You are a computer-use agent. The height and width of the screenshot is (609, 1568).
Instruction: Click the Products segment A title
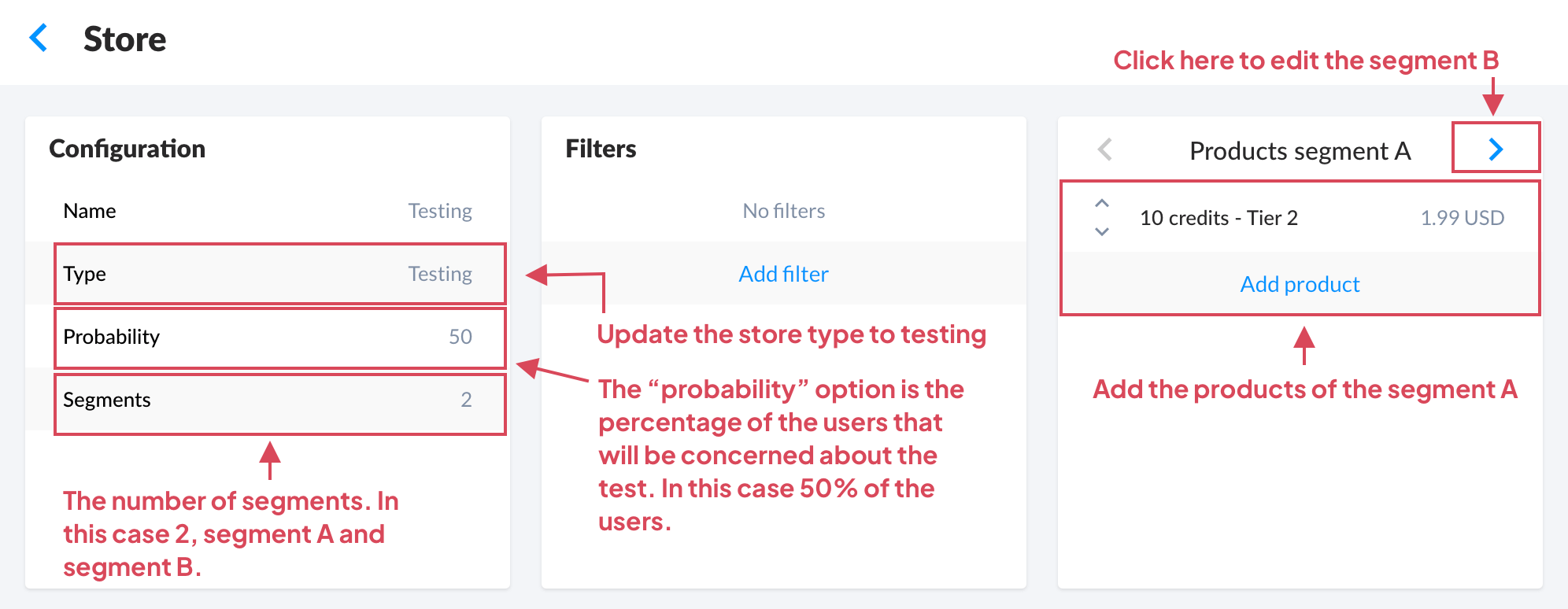(x=1300, y=150)
